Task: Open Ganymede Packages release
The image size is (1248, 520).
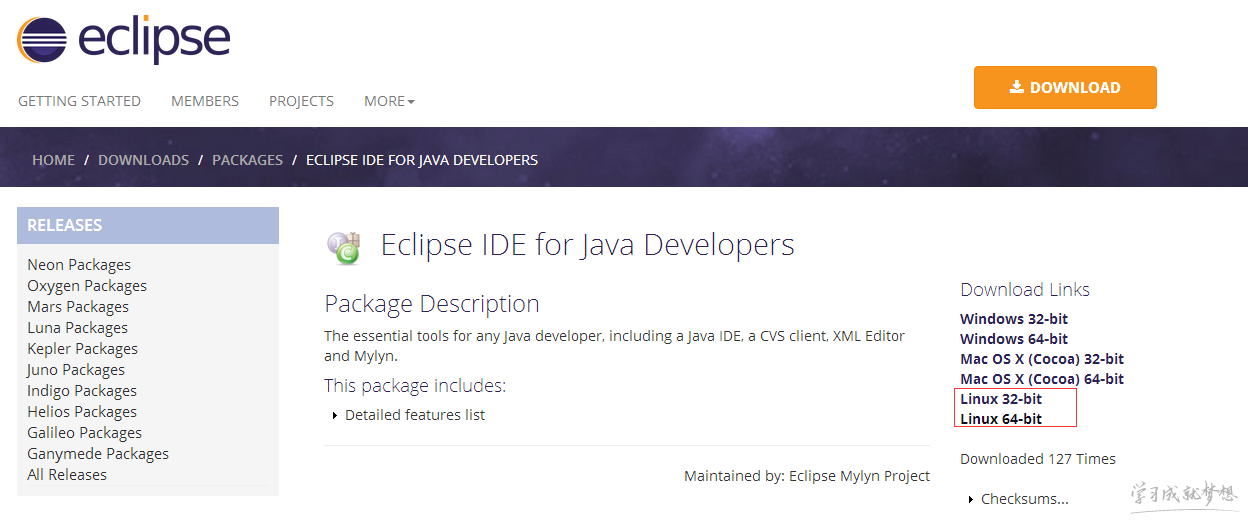Action: pyautogui.click(x=98, y=454)
